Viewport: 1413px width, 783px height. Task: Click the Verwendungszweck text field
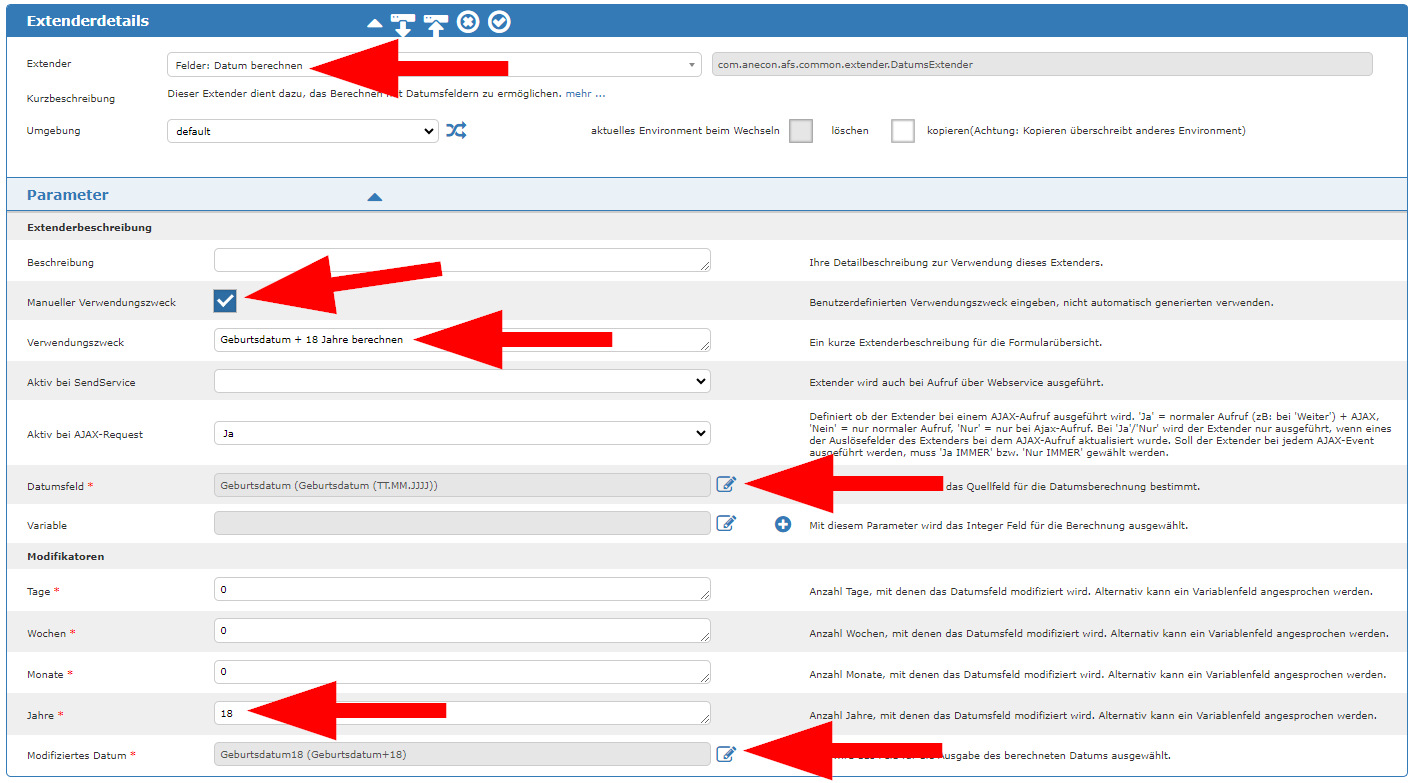462,340
